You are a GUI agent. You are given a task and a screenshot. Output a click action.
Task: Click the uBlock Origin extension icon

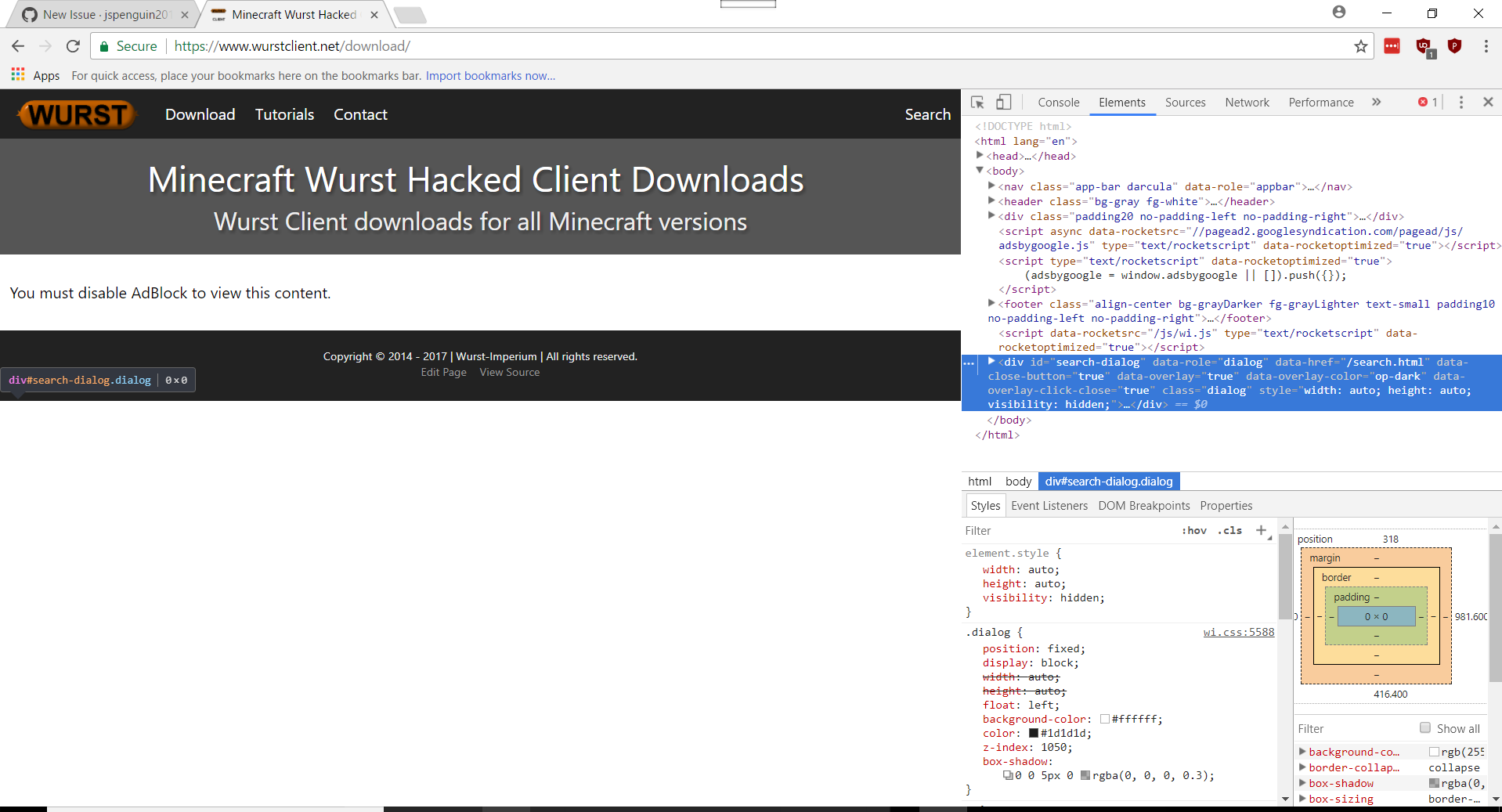1423,46
